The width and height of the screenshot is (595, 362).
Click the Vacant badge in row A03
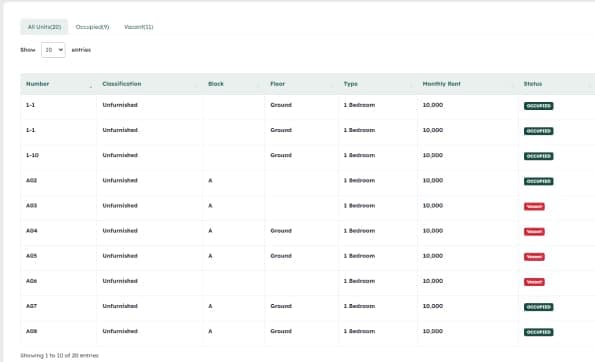(534, 206)
